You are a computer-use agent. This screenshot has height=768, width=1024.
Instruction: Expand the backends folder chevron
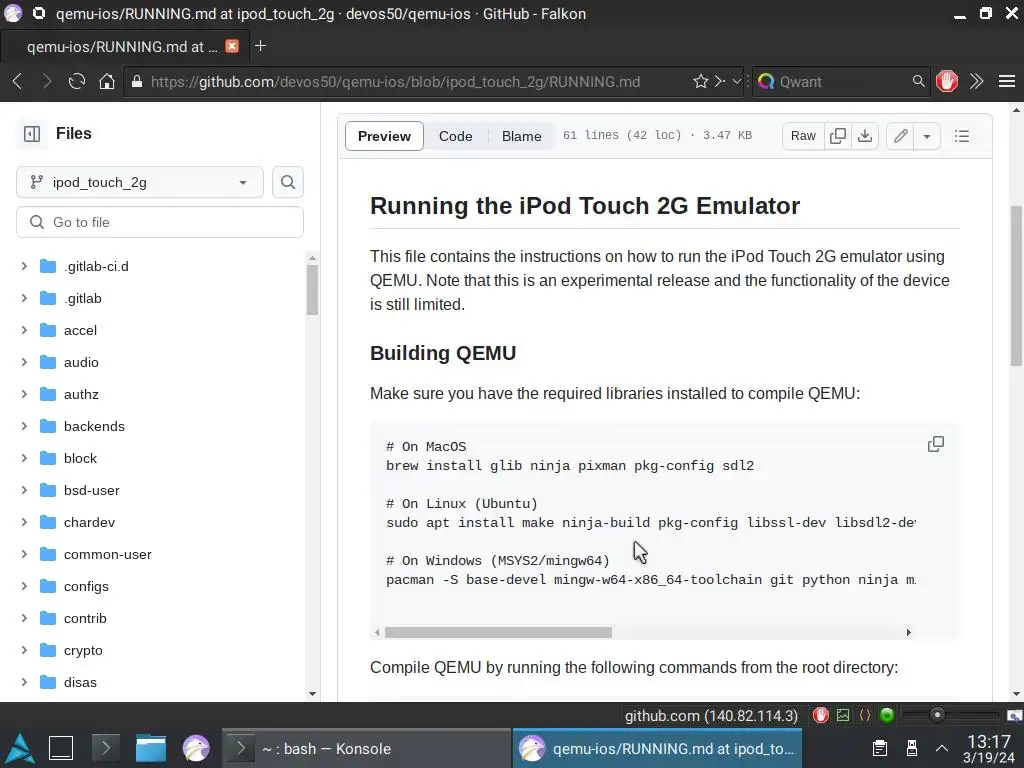coord(24,426)
